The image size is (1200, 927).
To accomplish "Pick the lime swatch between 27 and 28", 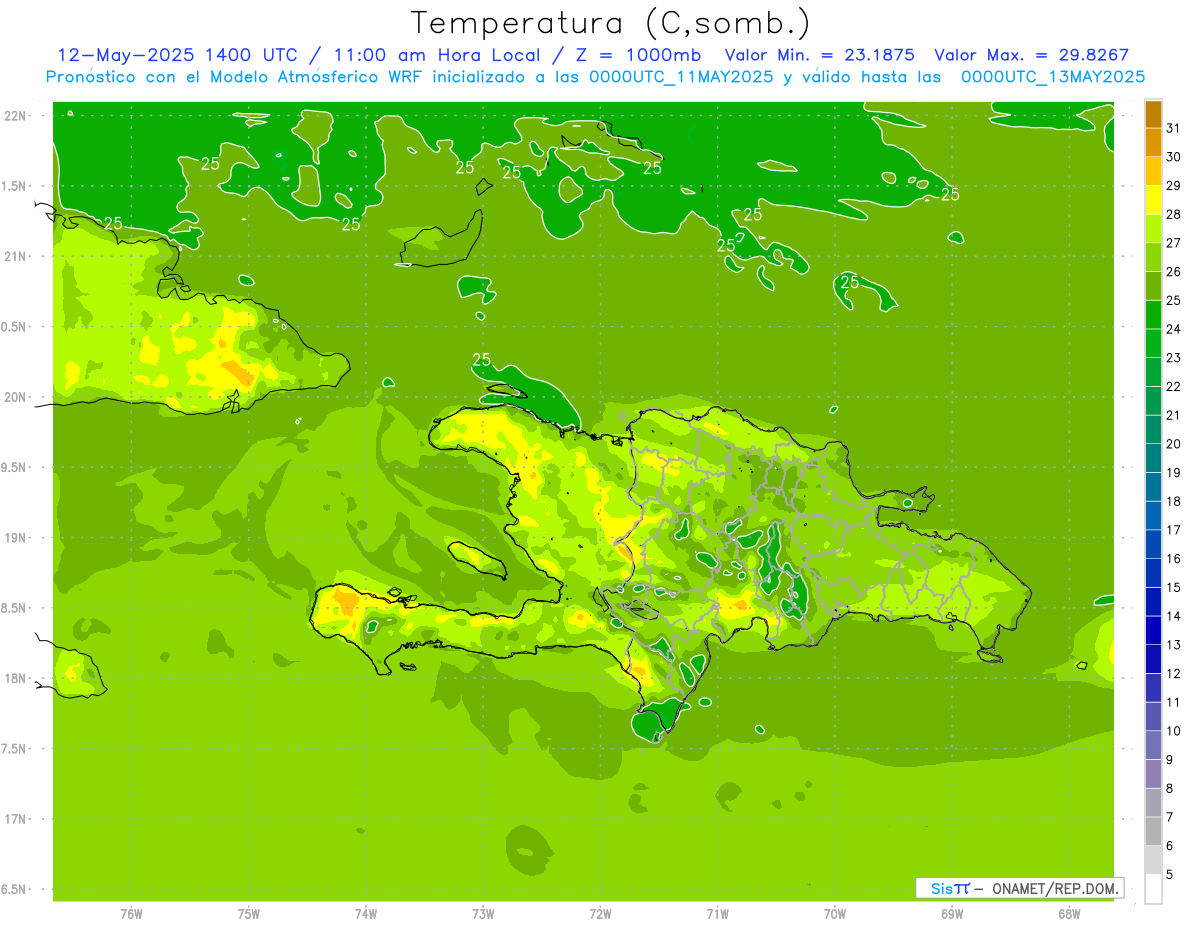I will pos(1153,229).
